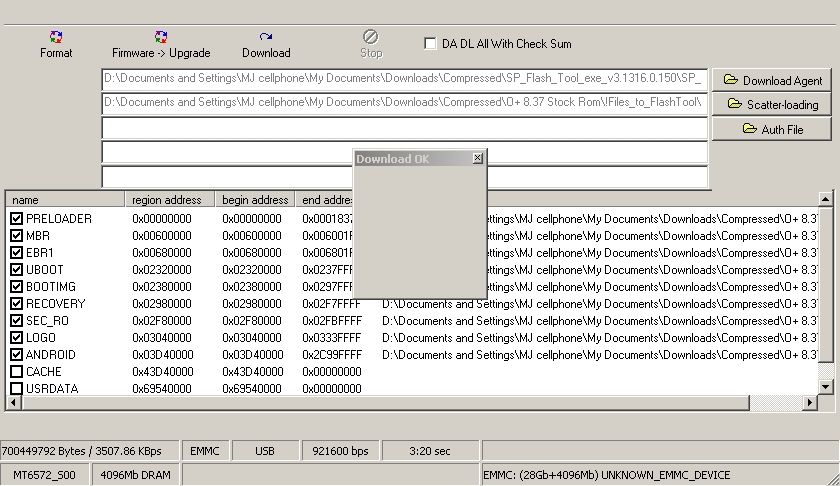Uncheck the PRELOADER partition
This screenshot has width=840, height=486.
(x=16, y=219)
